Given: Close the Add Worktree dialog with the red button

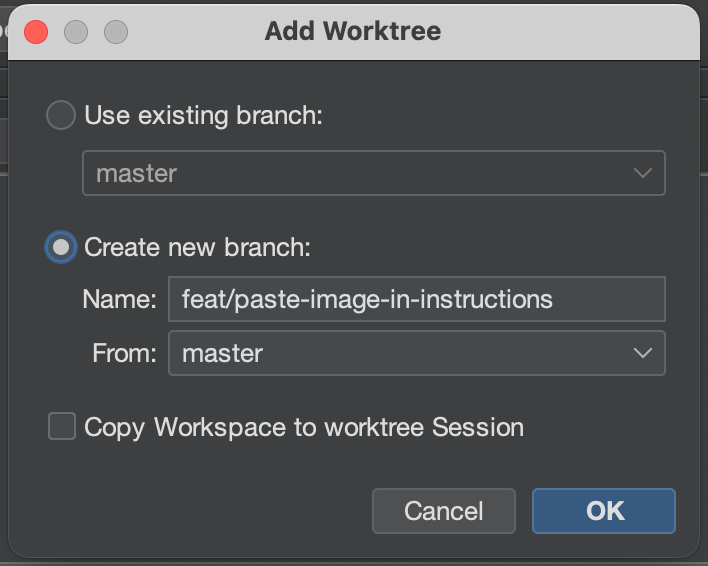Looking at the screenshot, I should point(36,31).
